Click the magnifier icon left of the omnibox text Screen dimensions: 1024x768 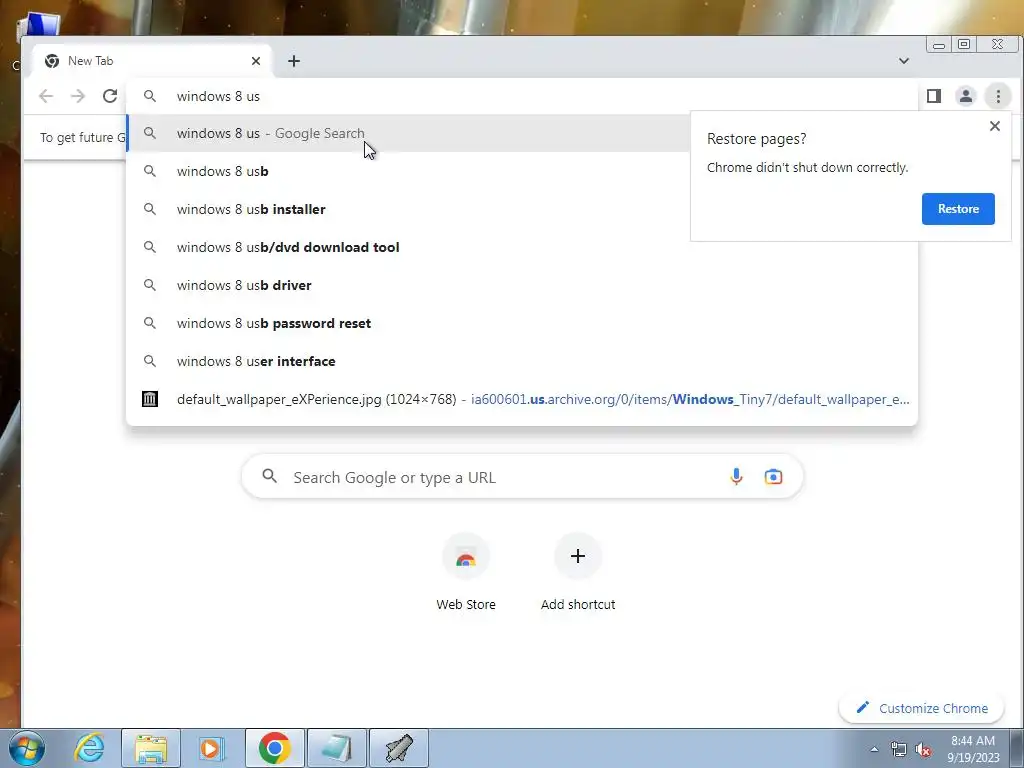150,97
